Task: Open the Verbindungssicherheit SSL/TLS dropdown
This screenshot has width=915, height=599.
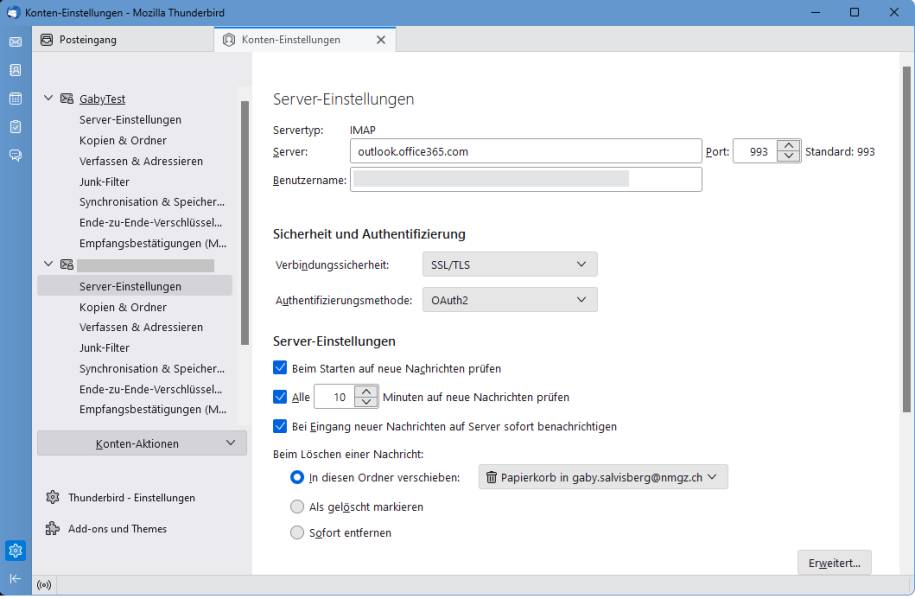Action: [x=509, y=265]
